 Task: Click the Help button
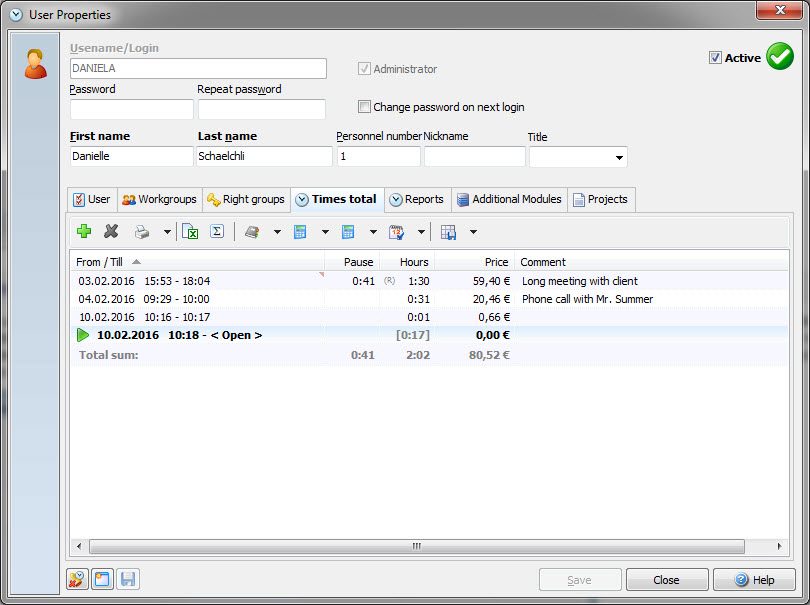click(754, 580)
